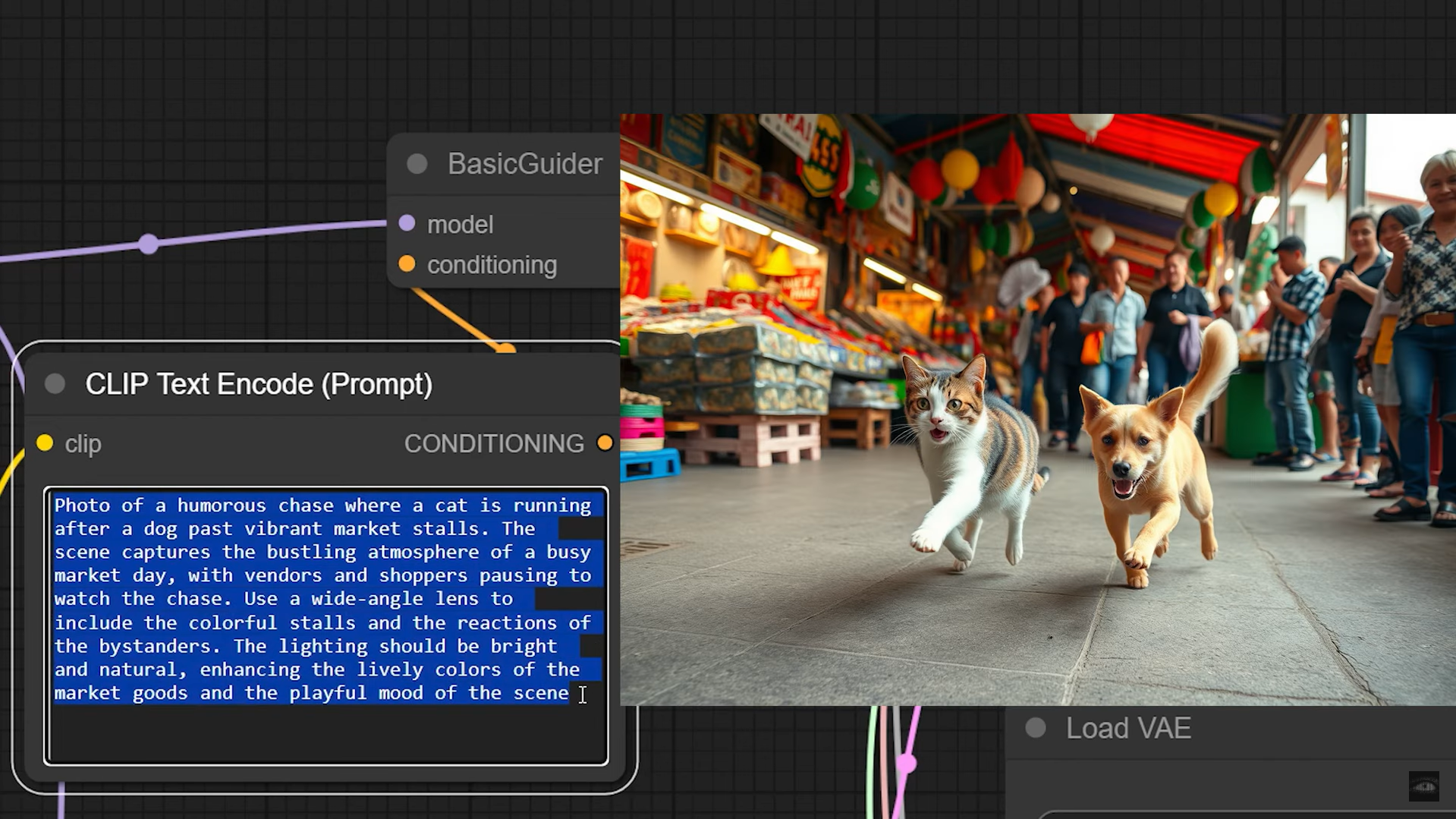Click the CONDITIONING output label text

tap(493, 443)
